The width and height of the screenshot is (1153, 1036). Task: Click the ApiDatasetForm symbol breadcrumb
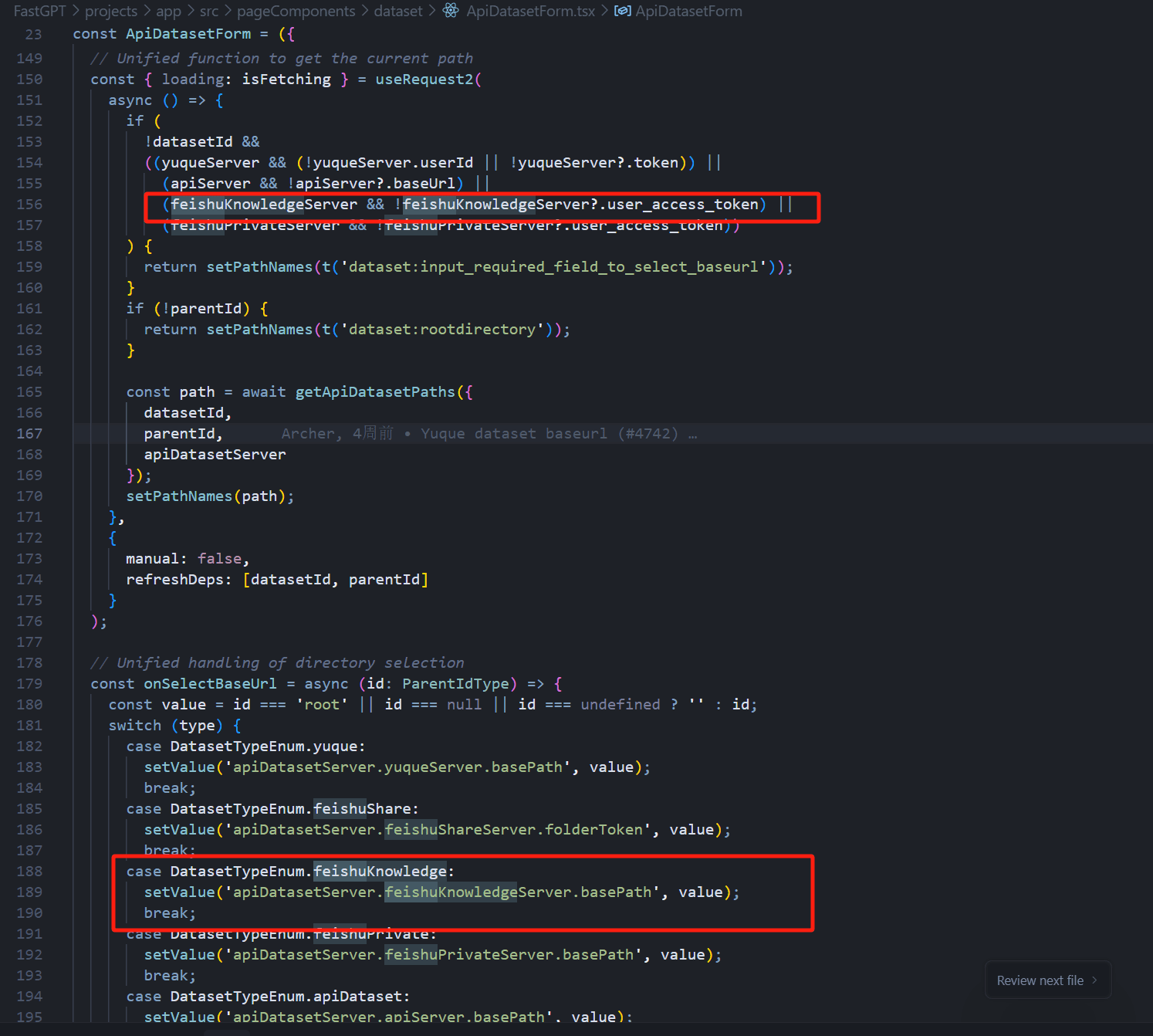(x=688, y=11)
